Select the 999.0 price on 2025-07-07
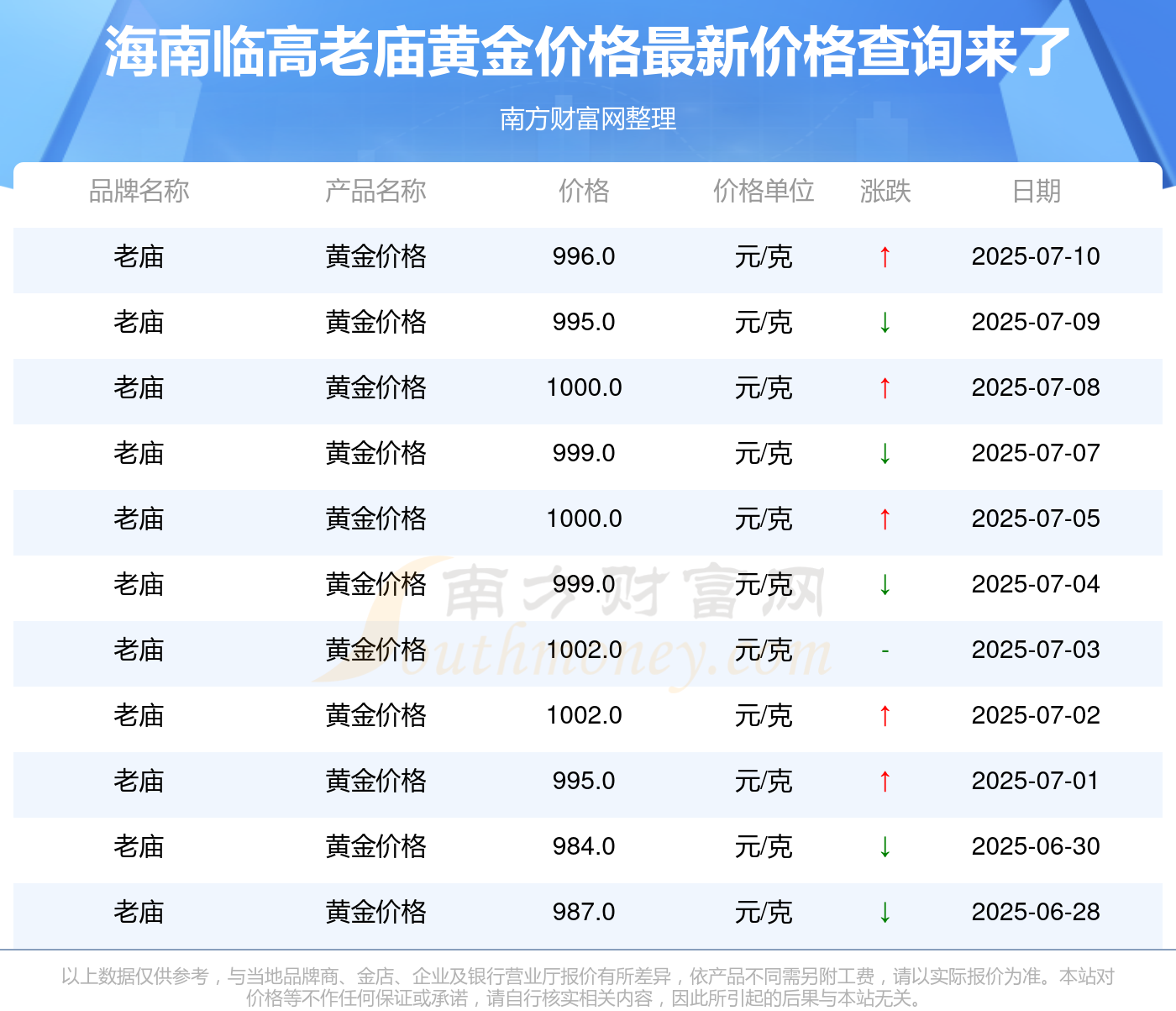The height and width of the screenshot is (1011, 1176). [x=584, y=453]
